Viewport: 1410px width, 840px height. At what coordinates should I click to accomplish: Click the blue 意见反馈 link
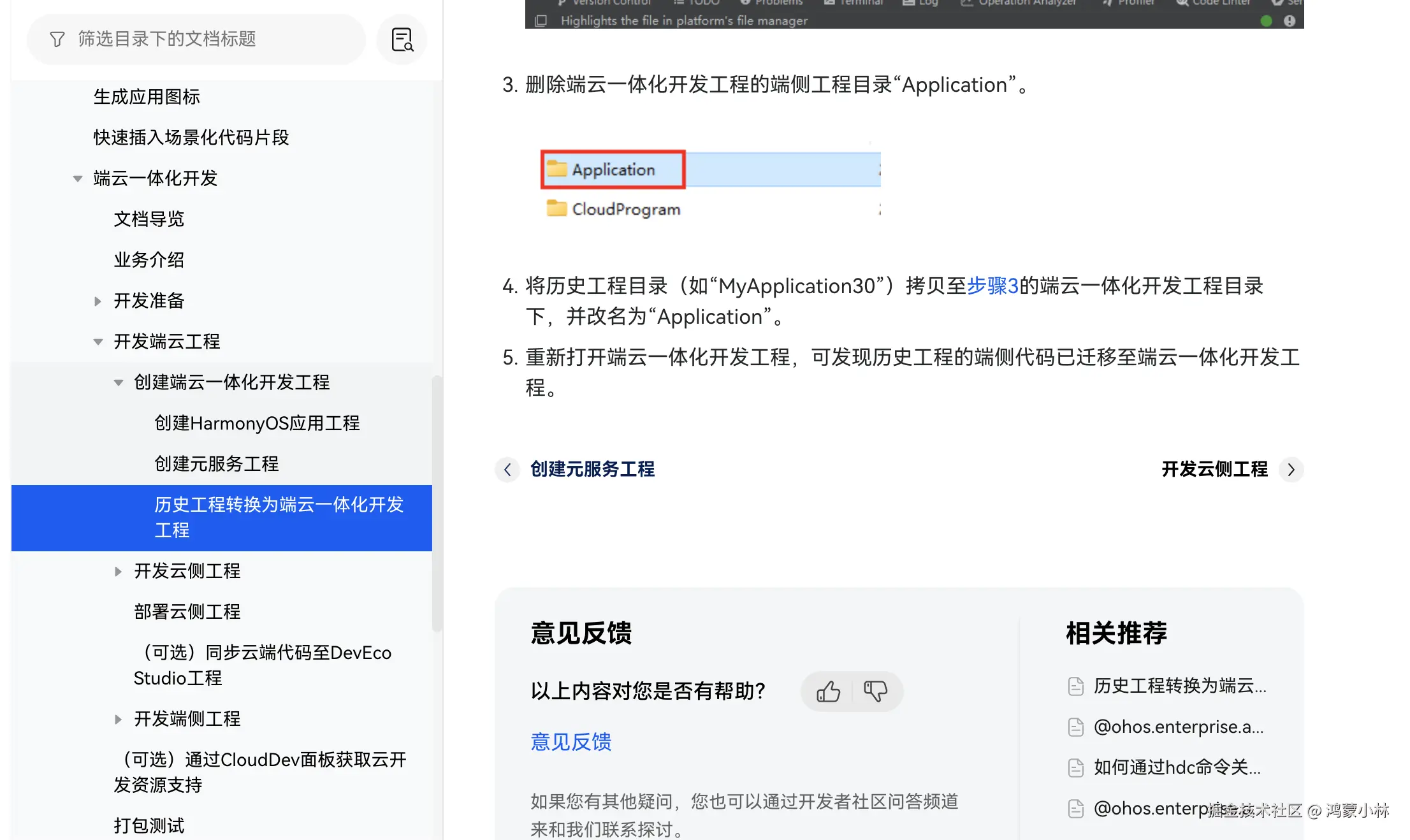tap(571, 742)
